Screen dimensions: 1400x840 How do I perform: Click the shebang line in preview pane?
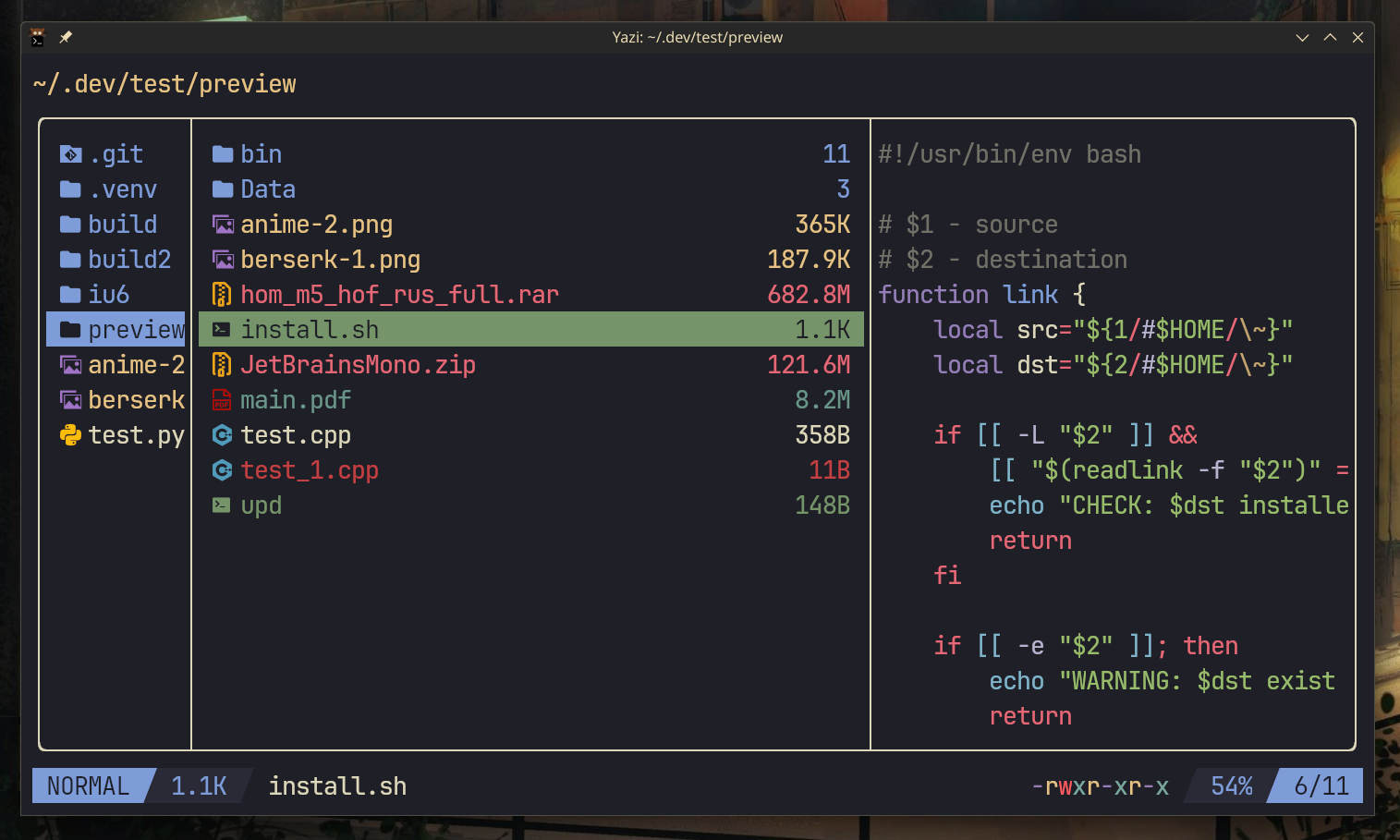(1009, 154)
